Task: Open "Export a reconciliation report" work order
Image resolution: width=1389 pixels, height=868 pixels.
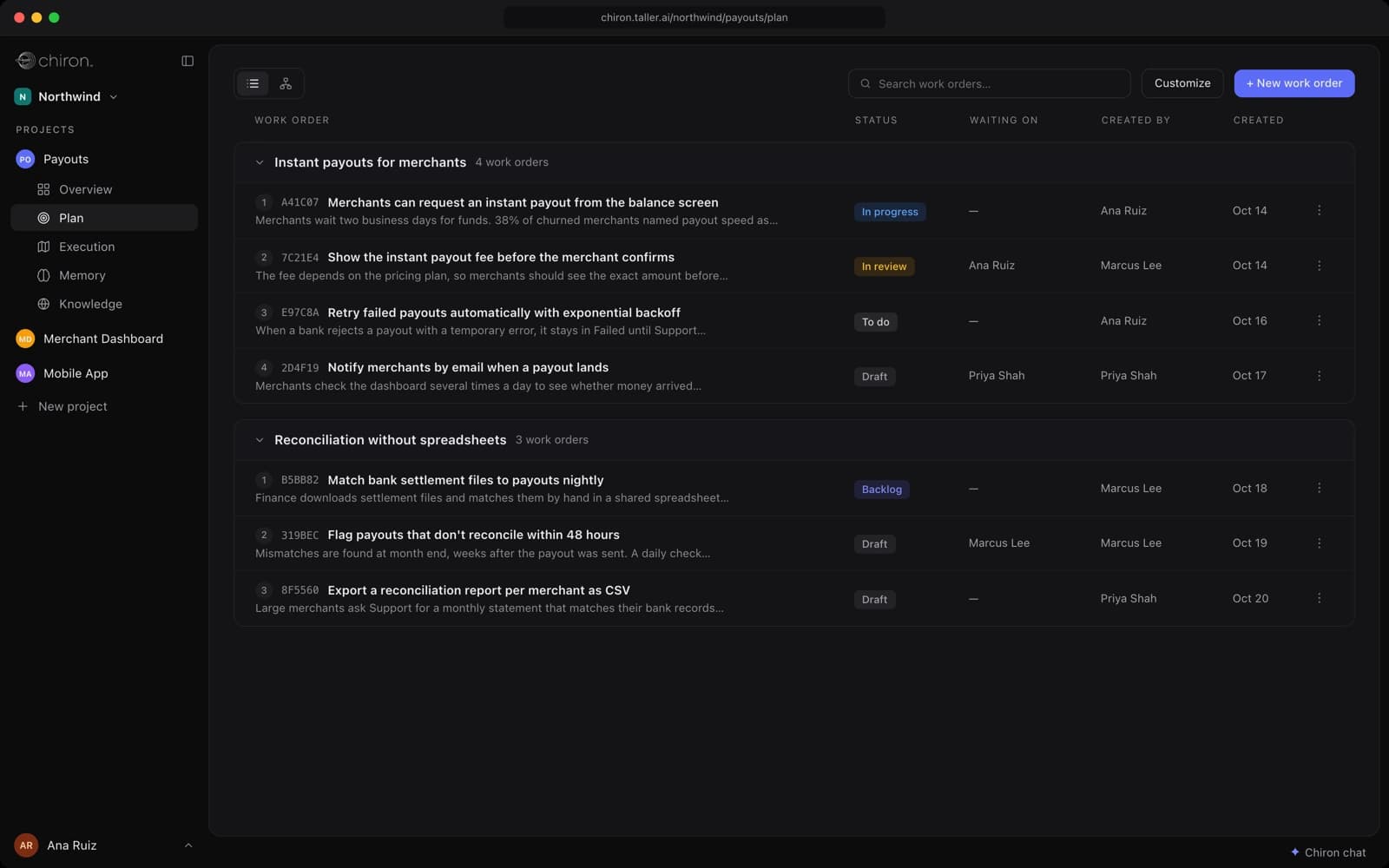Action: pyautogui.click(x=478, y=590)
